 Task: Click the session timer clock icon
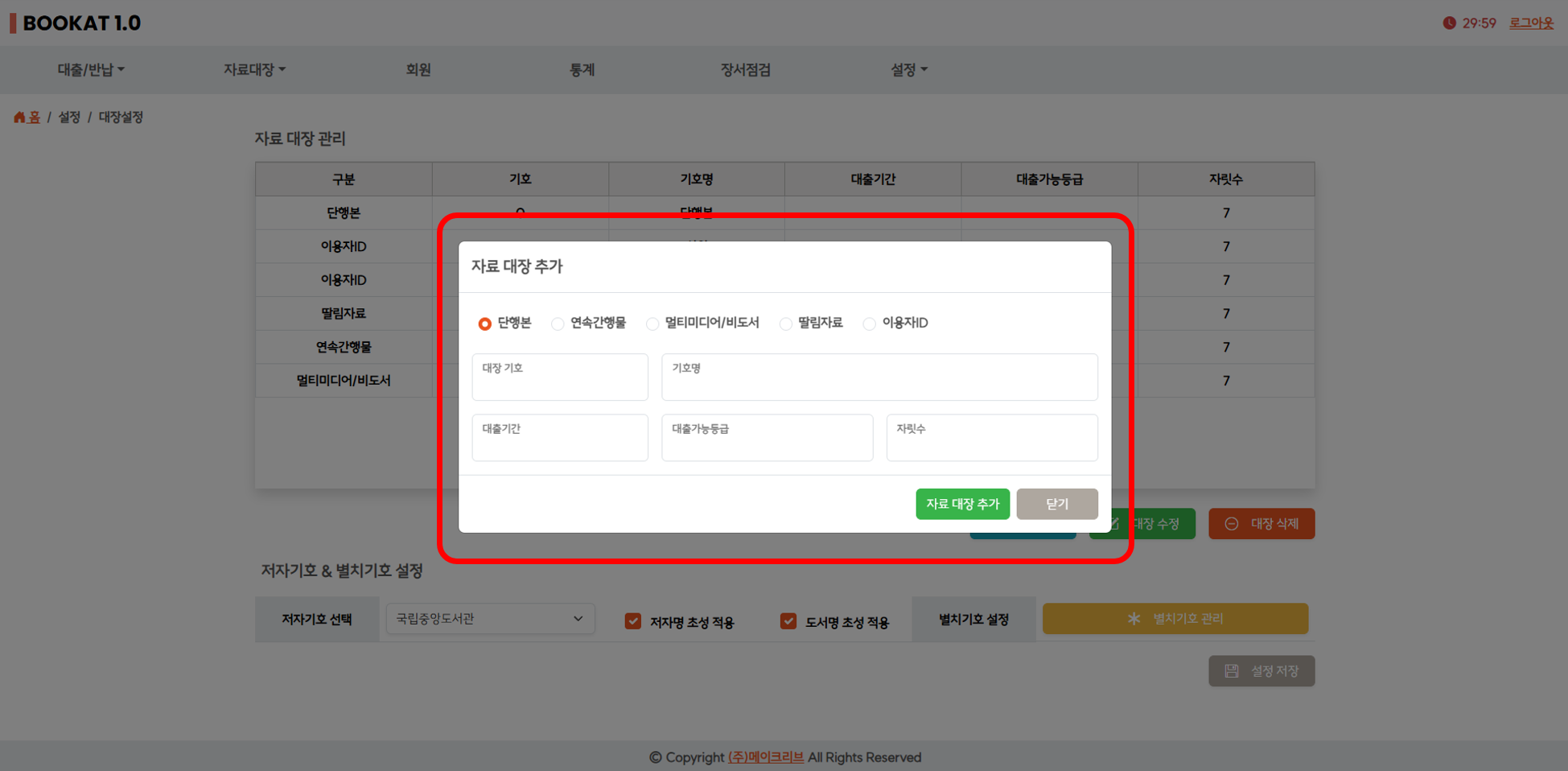pos(1449,23)
